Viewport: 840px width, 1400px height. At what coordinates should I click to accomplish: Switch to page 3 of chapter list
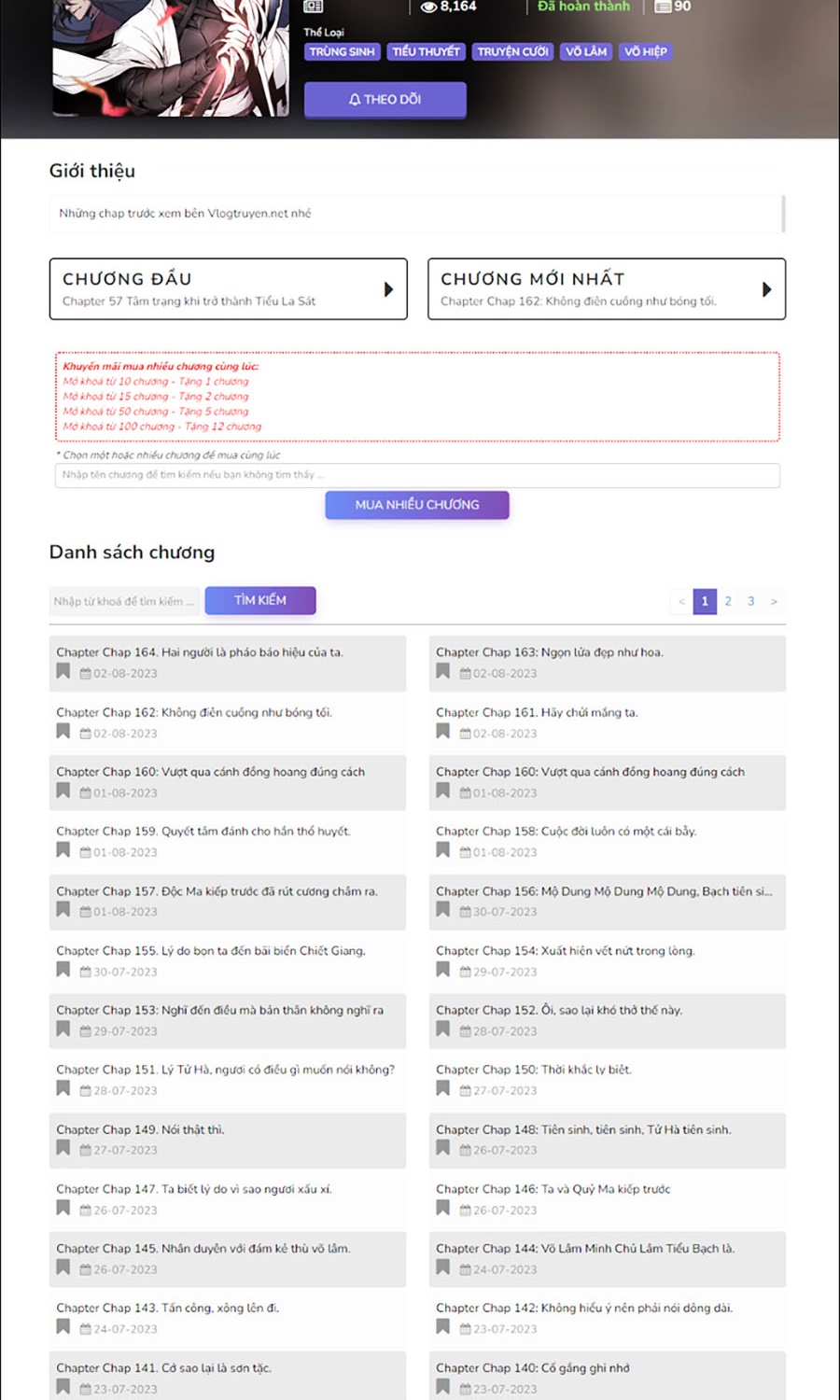[x=750, y=601]
